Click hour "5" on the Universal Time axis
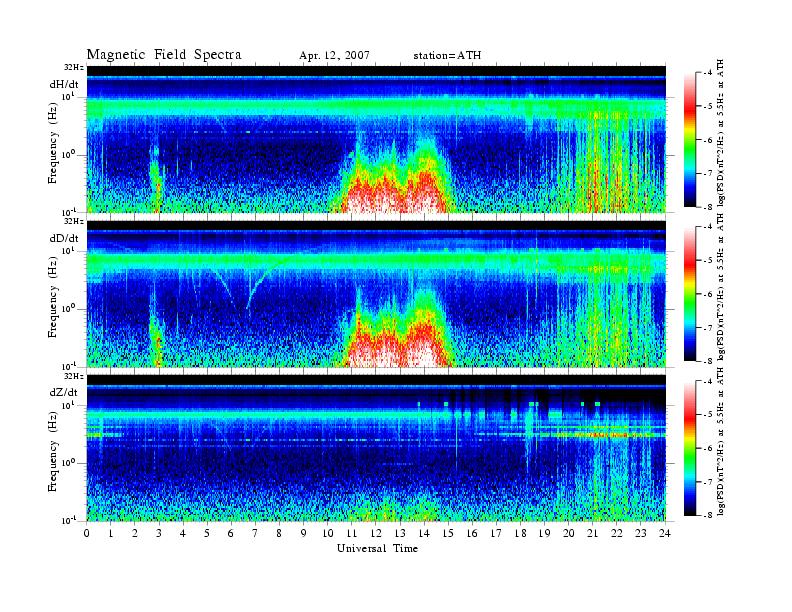Viewport: 792px width, 612px height. [207, 533]
